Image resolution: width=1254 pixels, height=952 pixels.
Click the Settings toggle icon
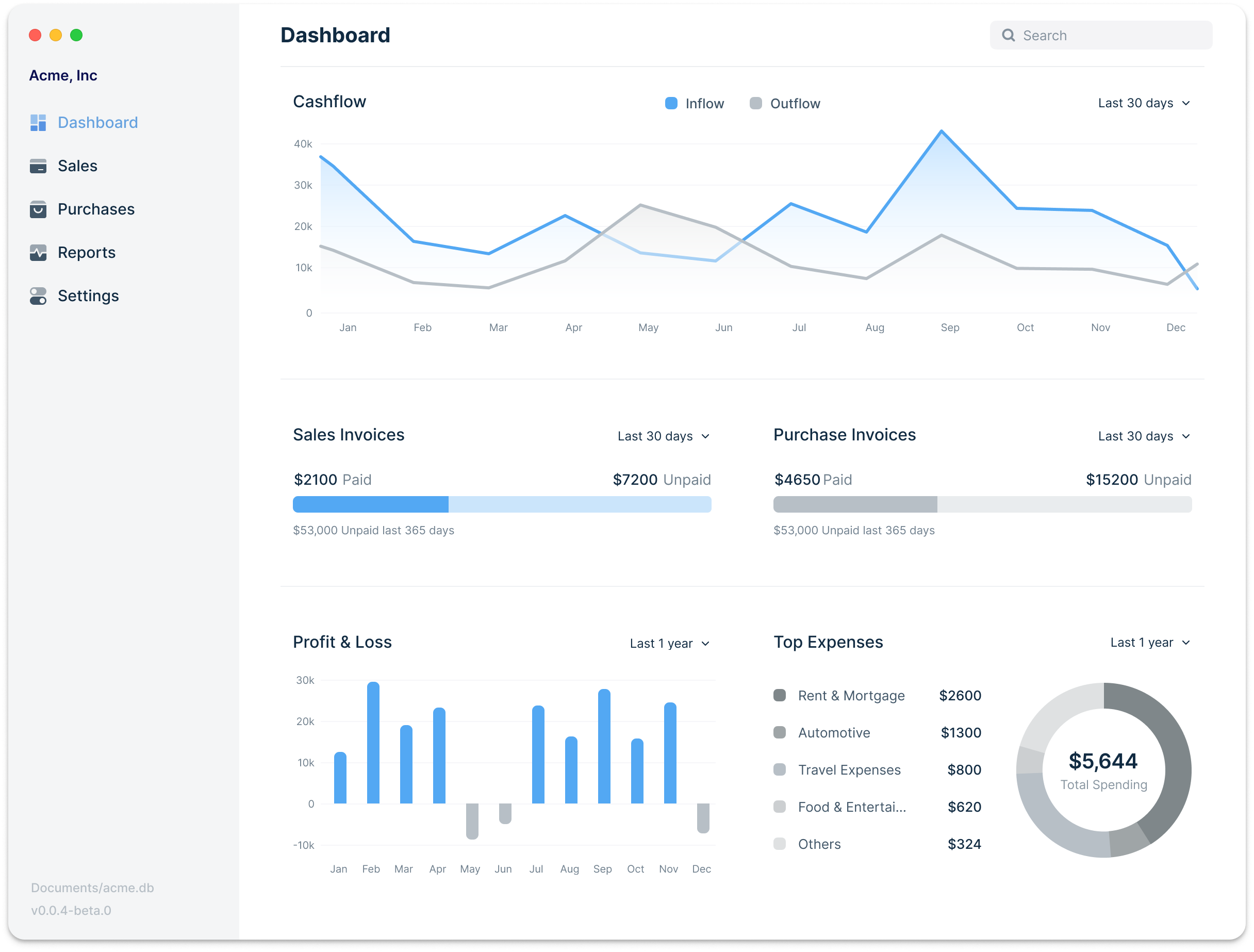38,296
